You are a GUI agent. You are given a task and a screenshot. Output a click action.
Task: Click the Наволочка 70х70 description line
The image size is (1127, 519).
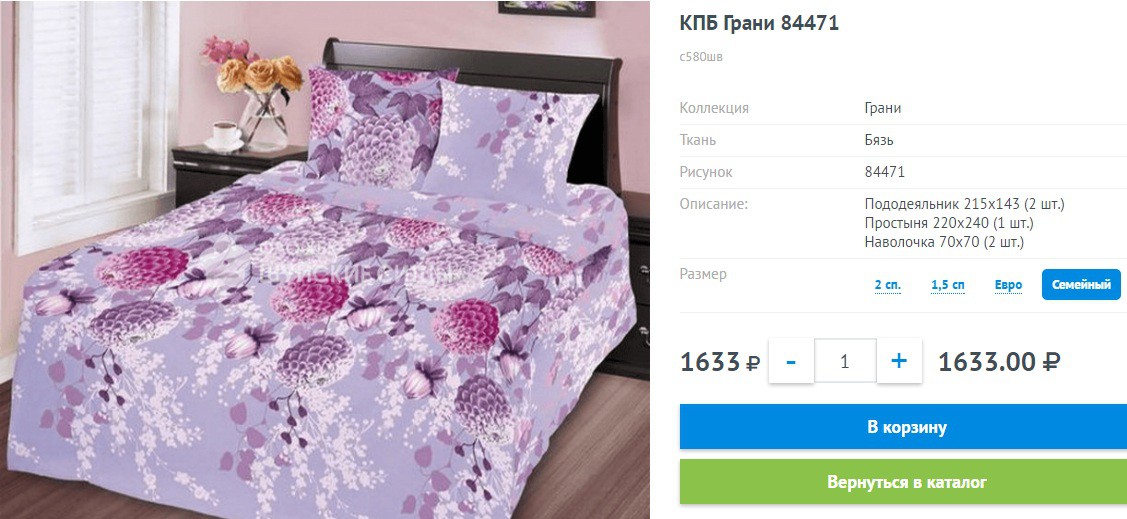pos(944,242)
